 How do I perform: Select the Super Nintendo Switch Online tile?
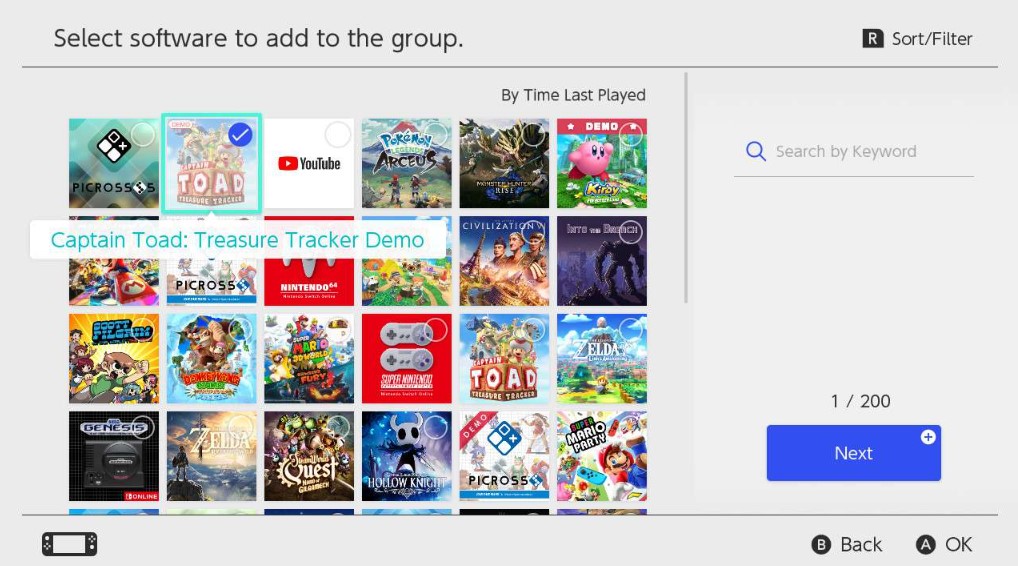(406, 359)
